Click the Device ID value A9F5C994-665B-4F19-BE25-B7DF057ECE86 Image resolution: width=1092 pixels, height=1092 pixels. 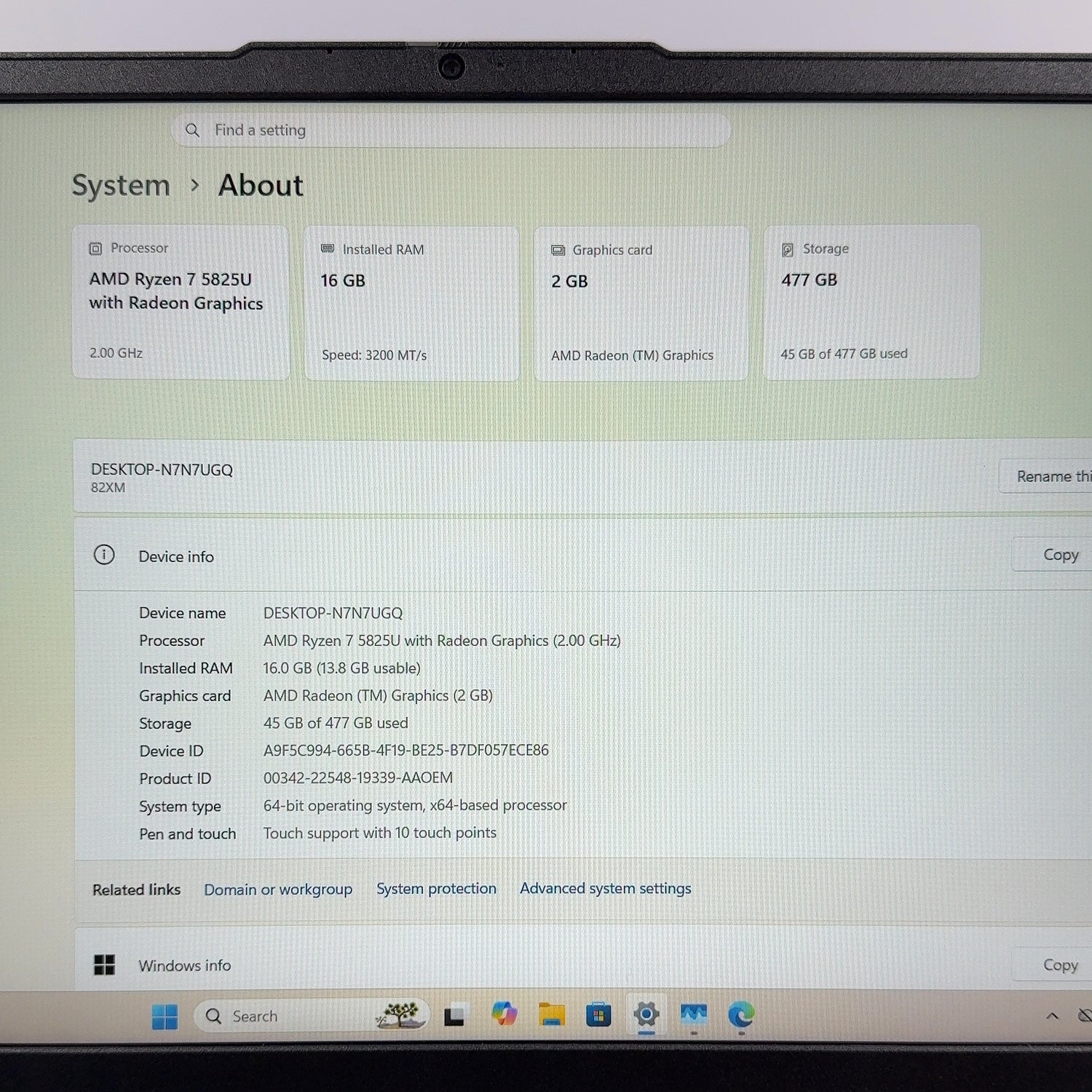[x=406, y=750]
